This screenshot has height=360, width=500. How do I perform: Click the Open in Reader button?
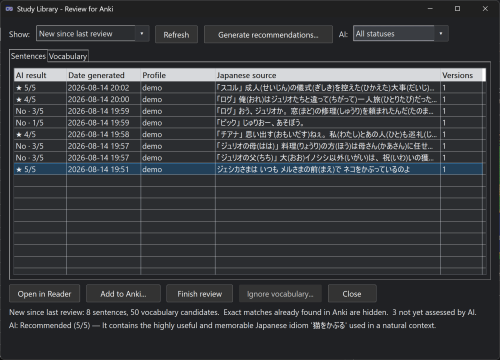click(x=44, y=294)
